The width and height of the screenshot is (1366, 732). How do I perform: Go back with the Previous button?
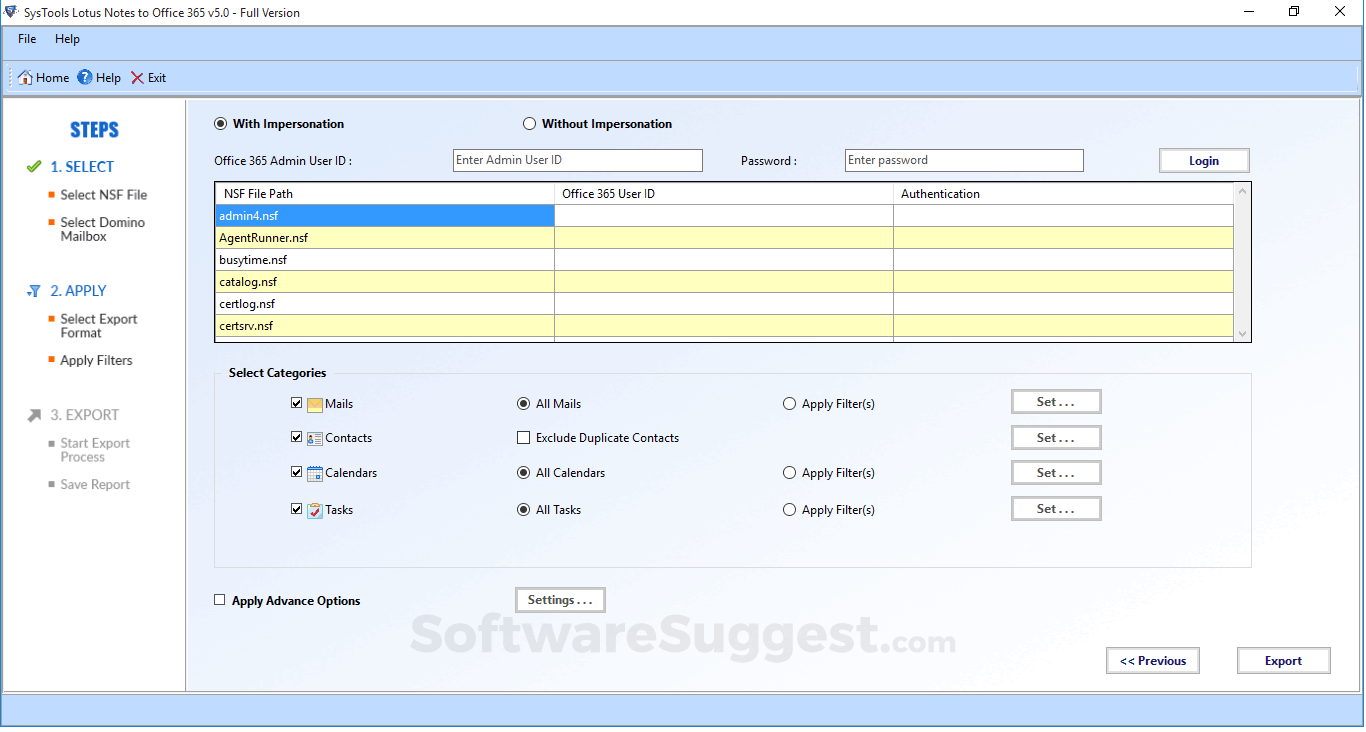coord(1153,661)
